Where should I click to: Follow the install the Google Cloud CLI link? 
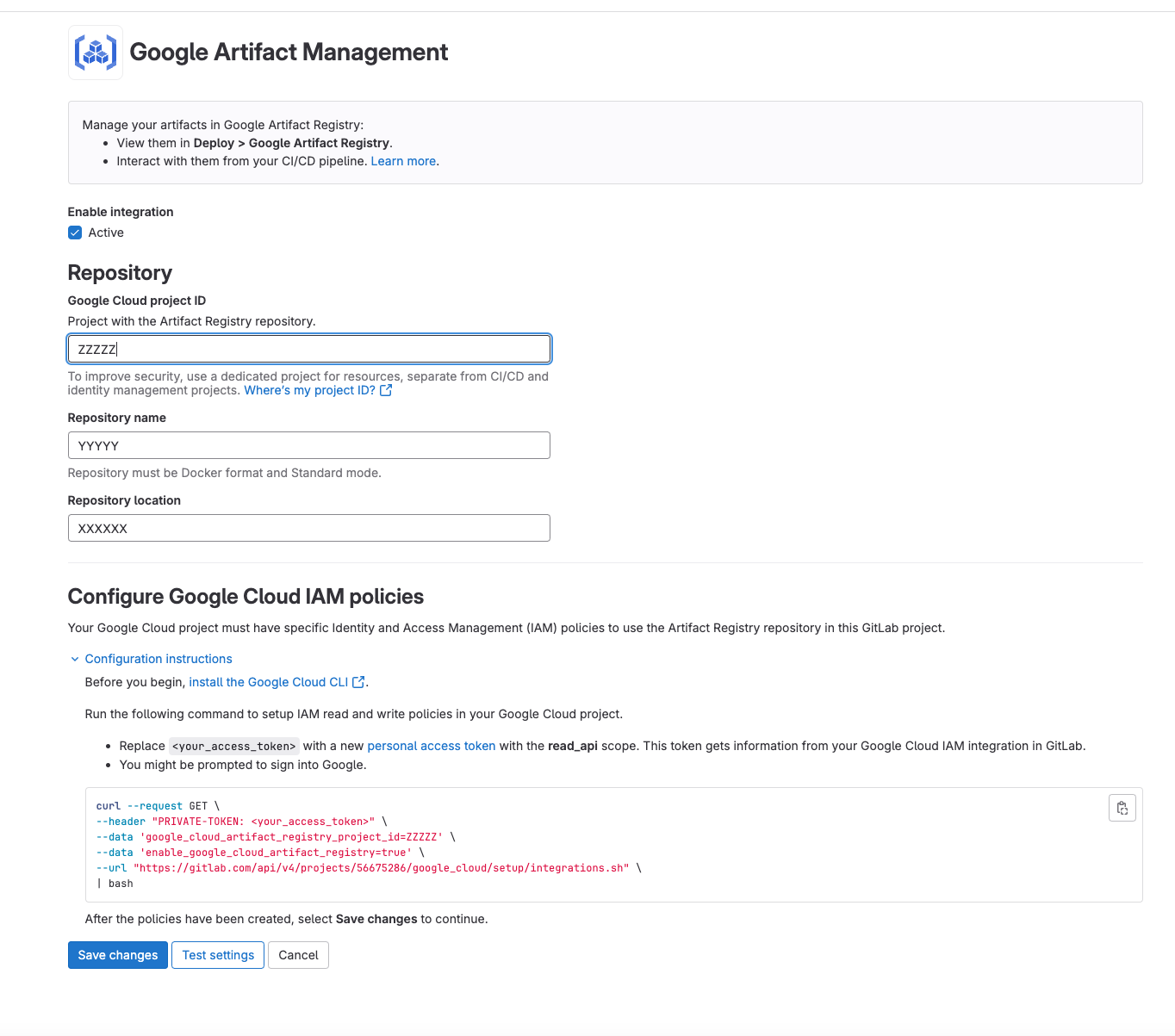click(268, 682)
